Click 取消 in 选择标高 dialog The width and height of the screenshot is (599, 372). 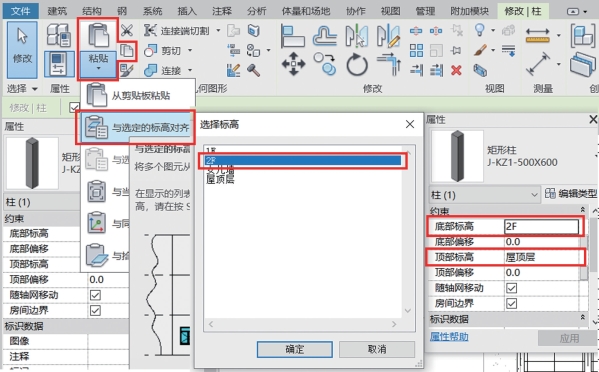377,349
